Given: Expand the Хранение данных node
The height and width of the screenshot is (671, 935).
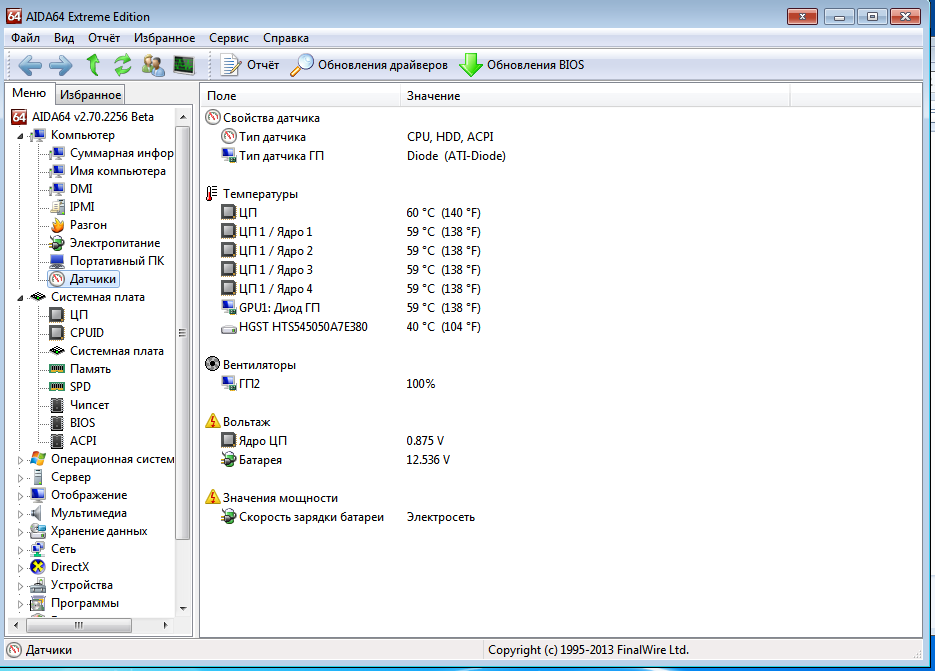Looking at the screenshot, I should click(20, 531).
